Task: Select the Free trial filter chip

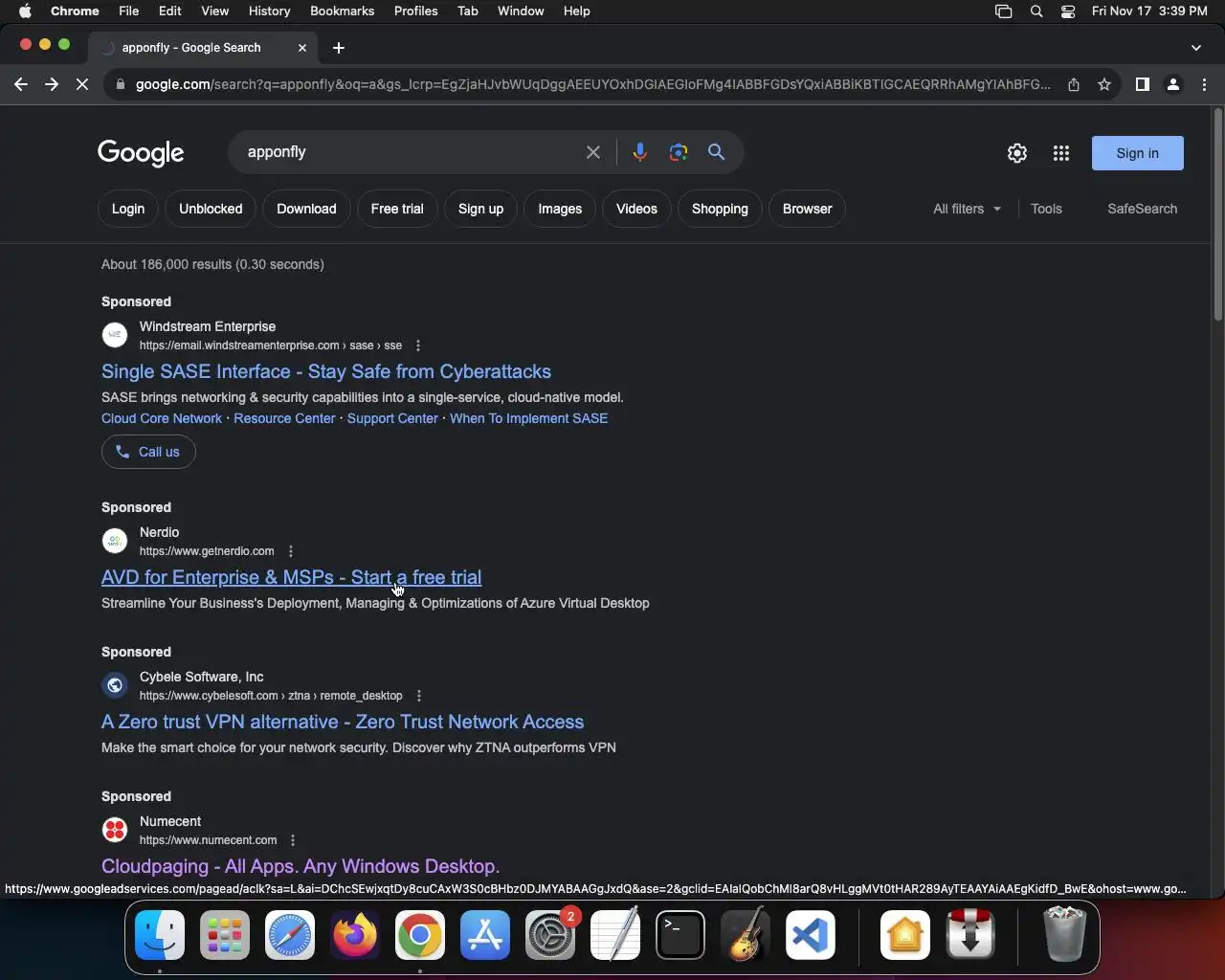Action: click(x=397, y=209)
